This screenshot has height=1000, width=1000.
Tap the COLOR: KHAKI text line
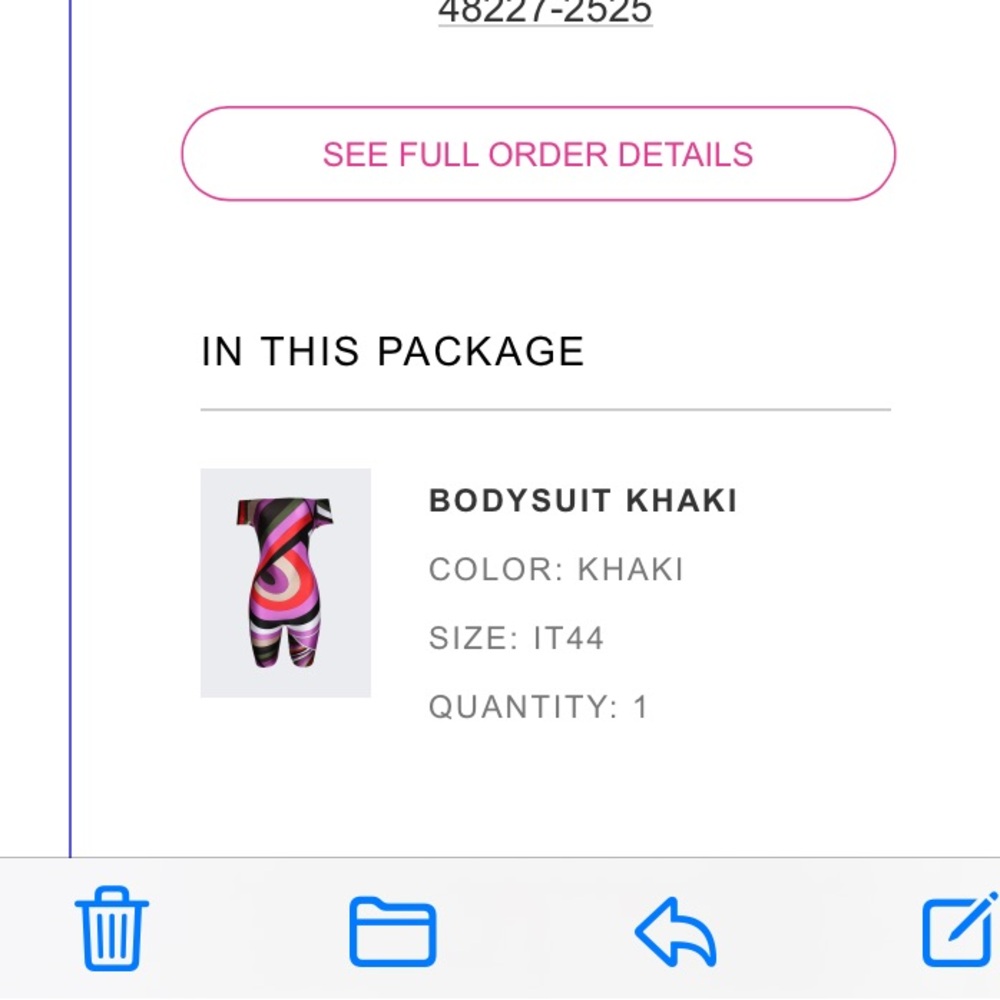(x=556, y=569)
